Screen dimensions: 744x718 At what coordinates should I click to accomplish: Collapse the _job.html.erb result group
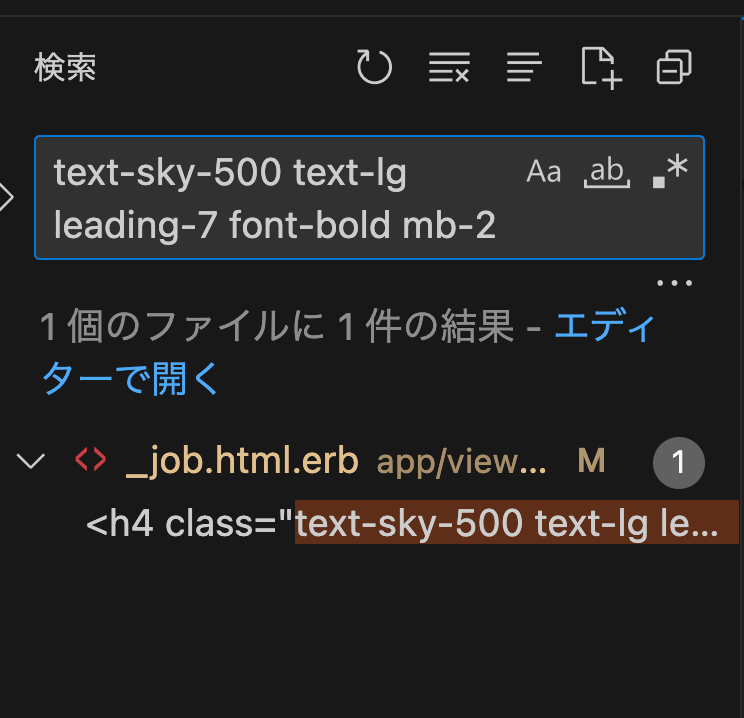pos(31,461)
